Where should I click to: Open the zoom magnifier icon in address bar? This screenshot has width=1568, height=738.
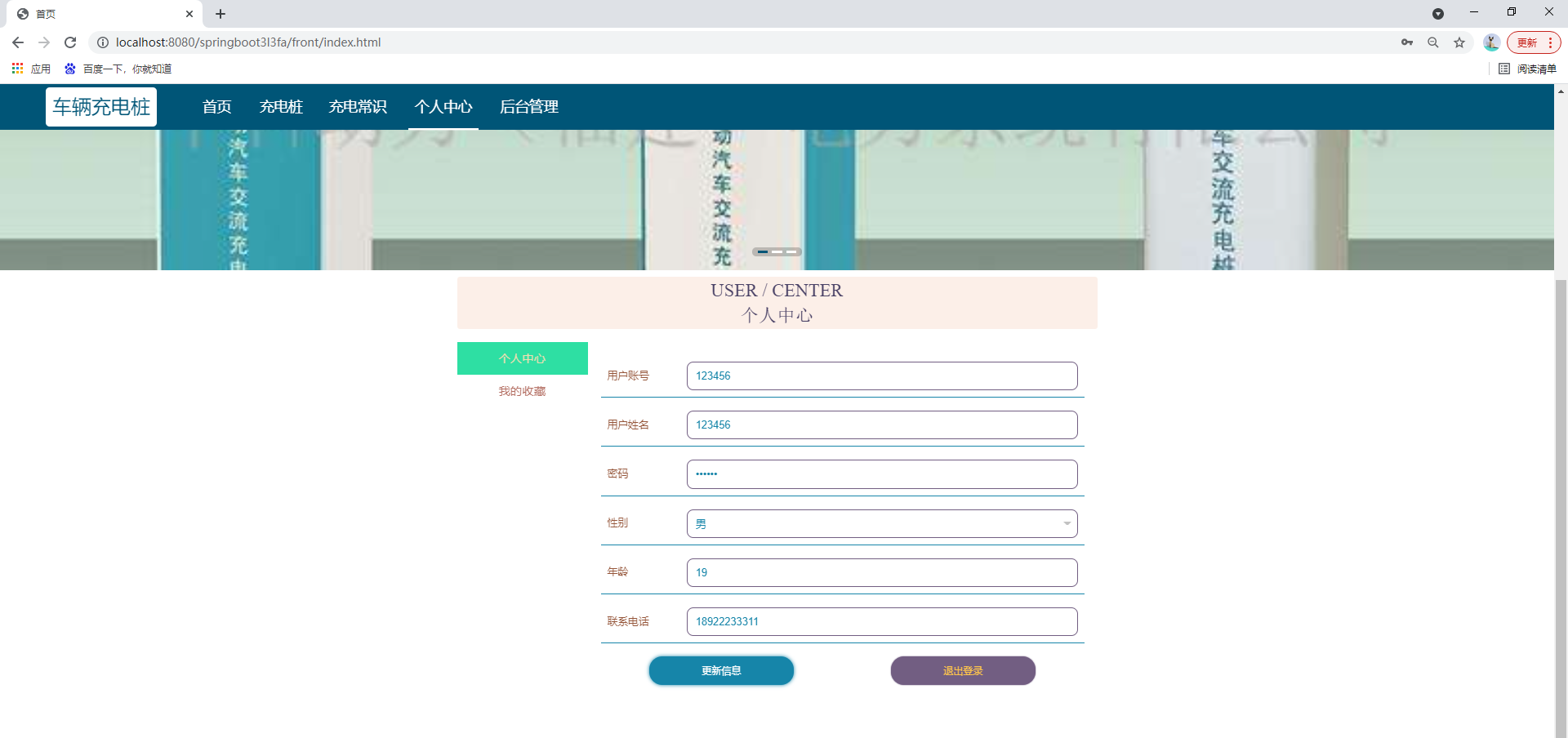(x=1433, y=42)
